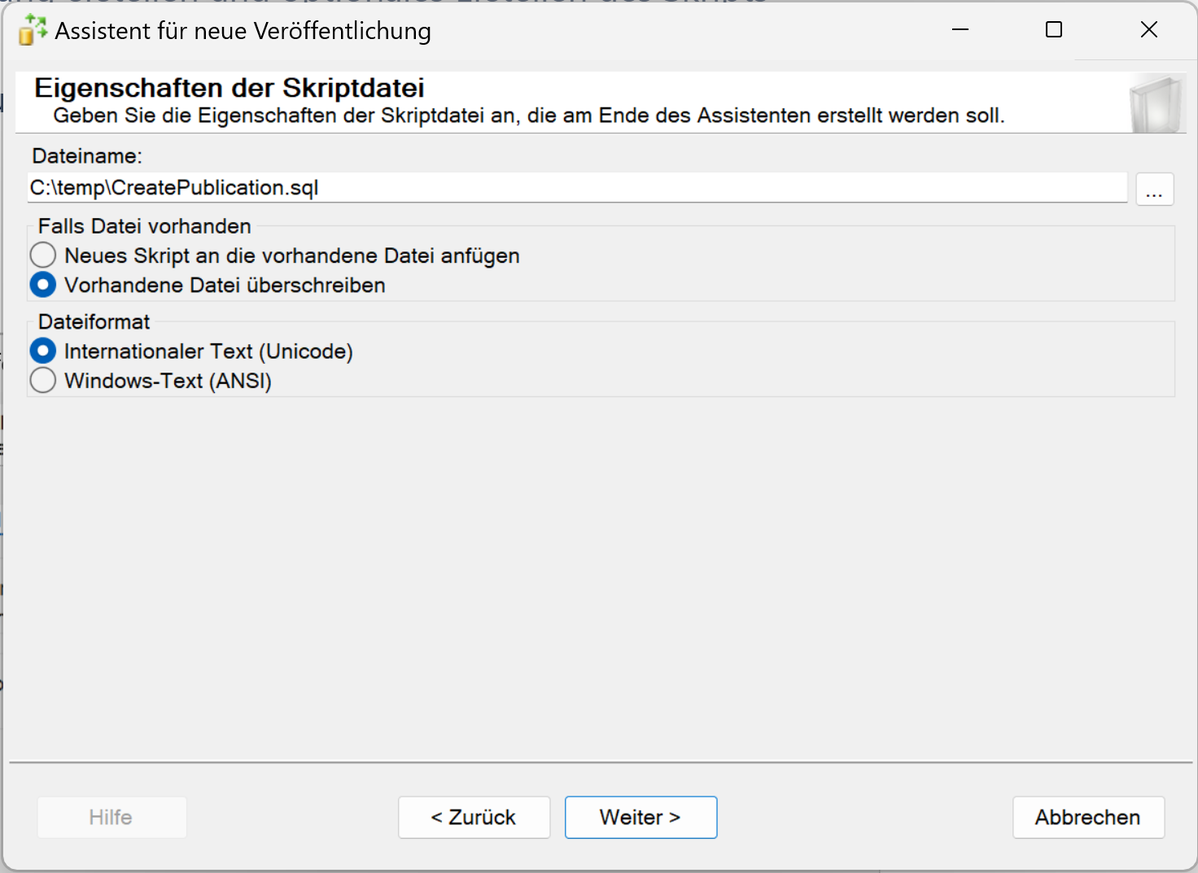Click the description text beginning 'Geben Sie die Eigenschaften'
The height and width of the screenshot is (873, 1198).
pos(529,116)
